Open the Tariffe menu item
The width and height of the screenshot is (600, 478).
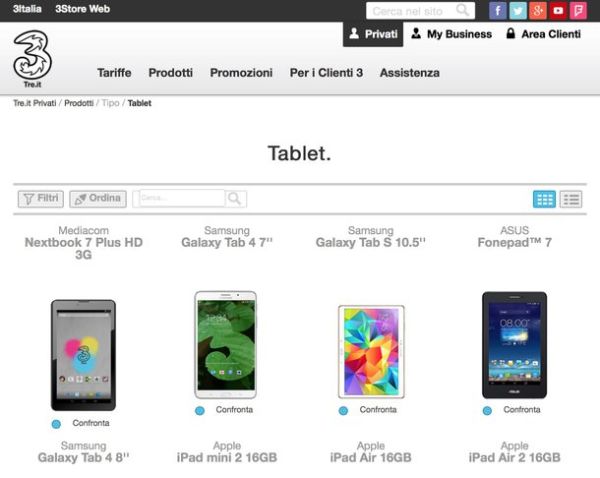pos(115,73)
